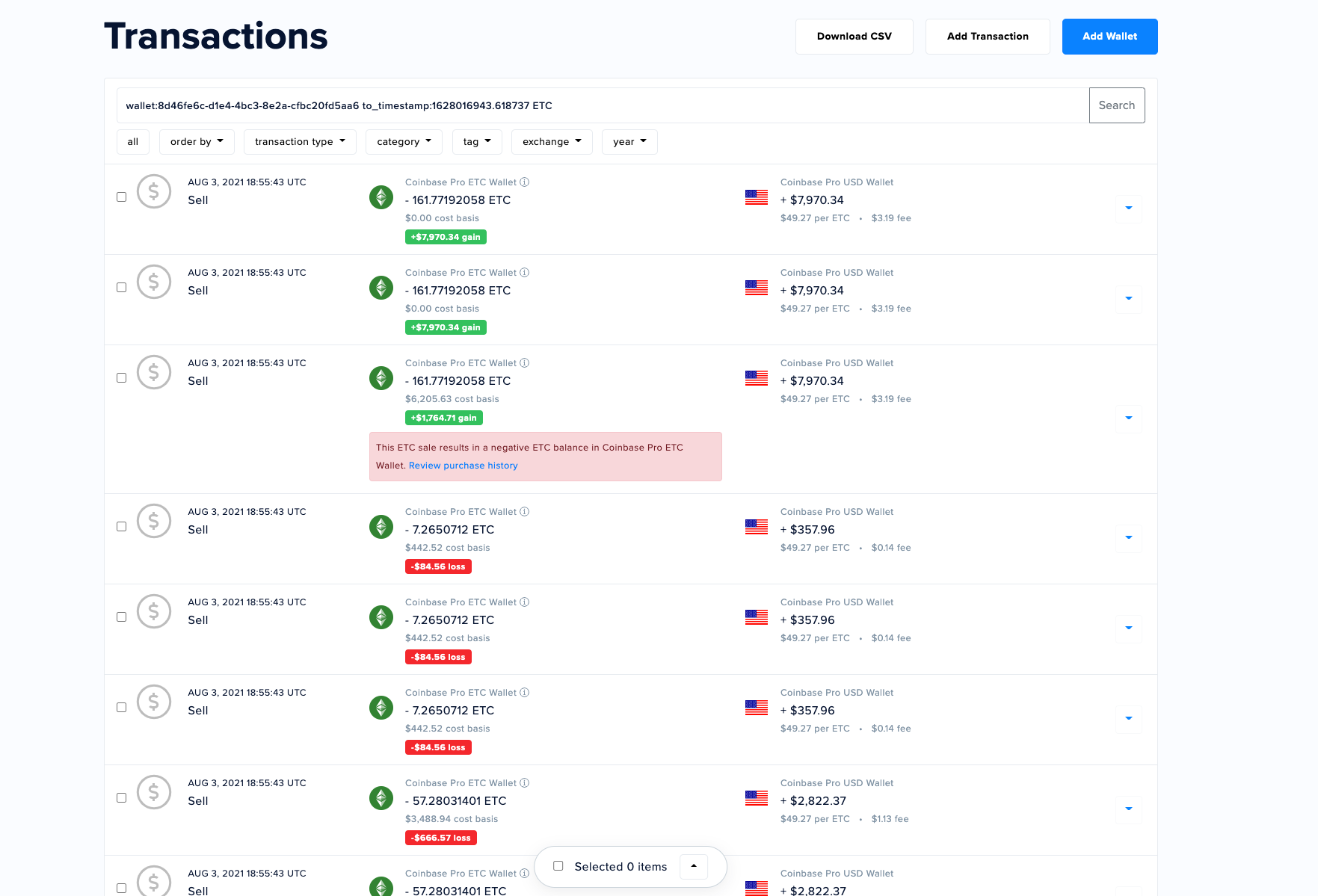Click the '-$666.57 loss' badge

(441, 838)
